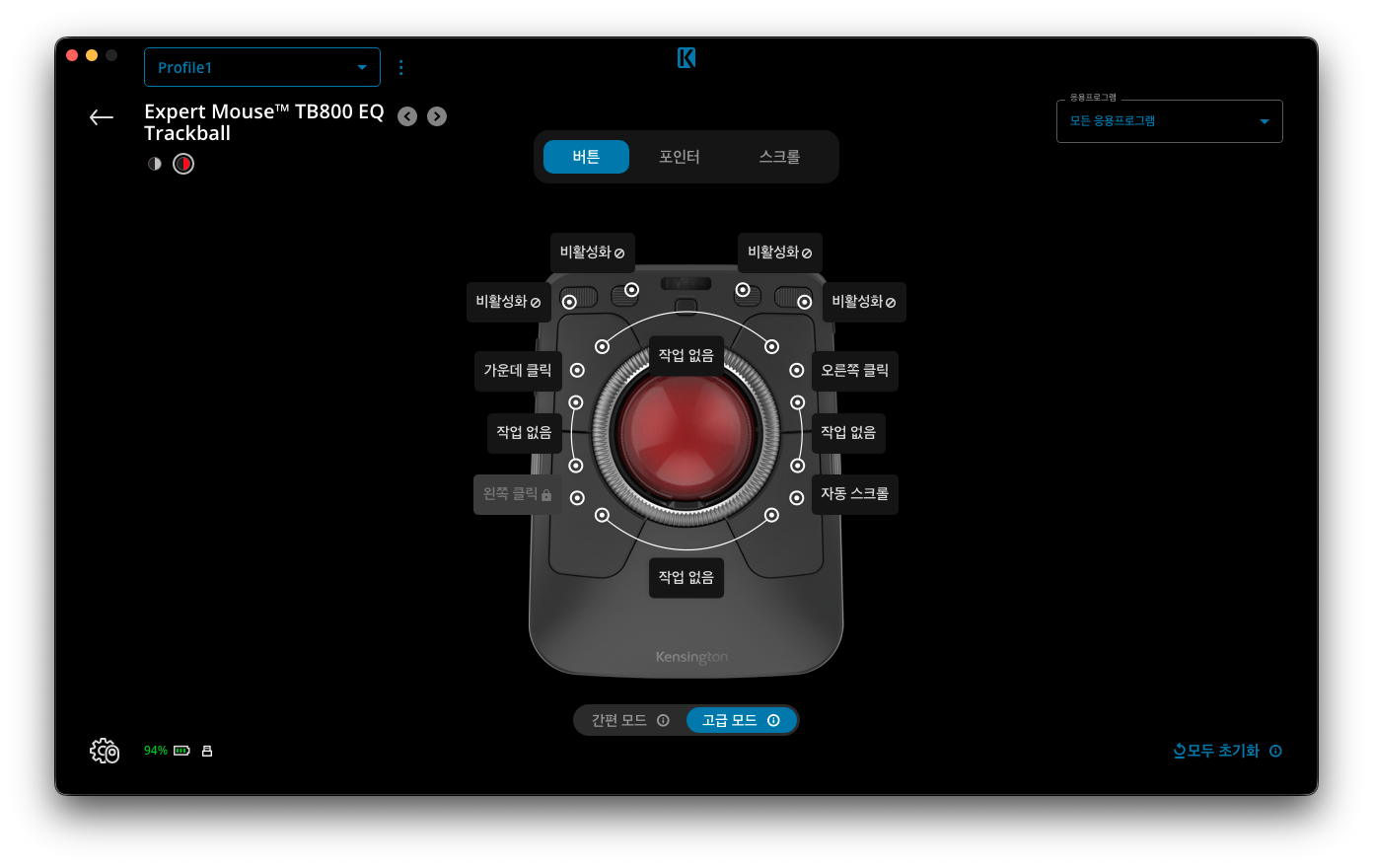
Task: Click the upper-left 비활성화 label above the device
Action: click(x=592, y=253)
